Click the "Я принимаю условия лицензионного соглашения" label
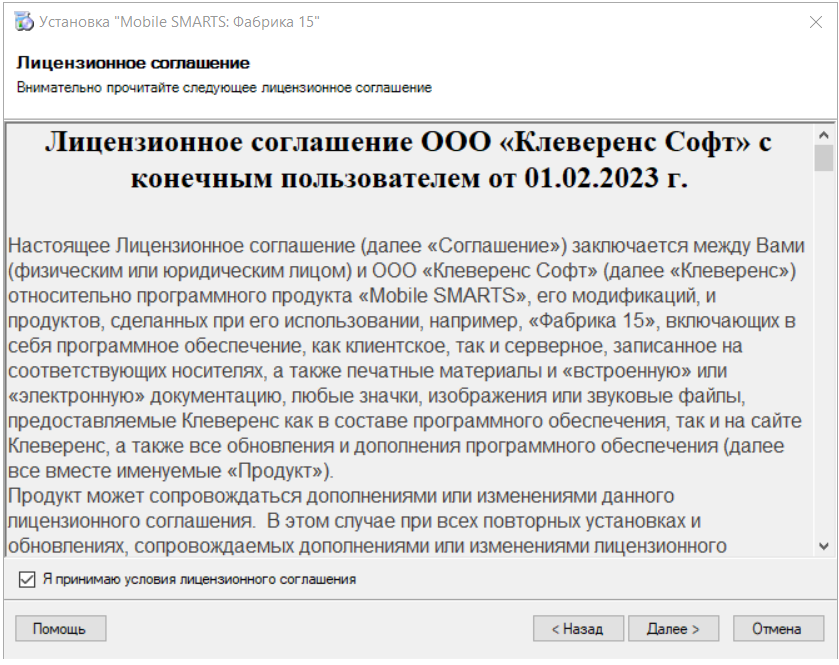The width and height of the screenshot is (839, 665). point(199,579)
